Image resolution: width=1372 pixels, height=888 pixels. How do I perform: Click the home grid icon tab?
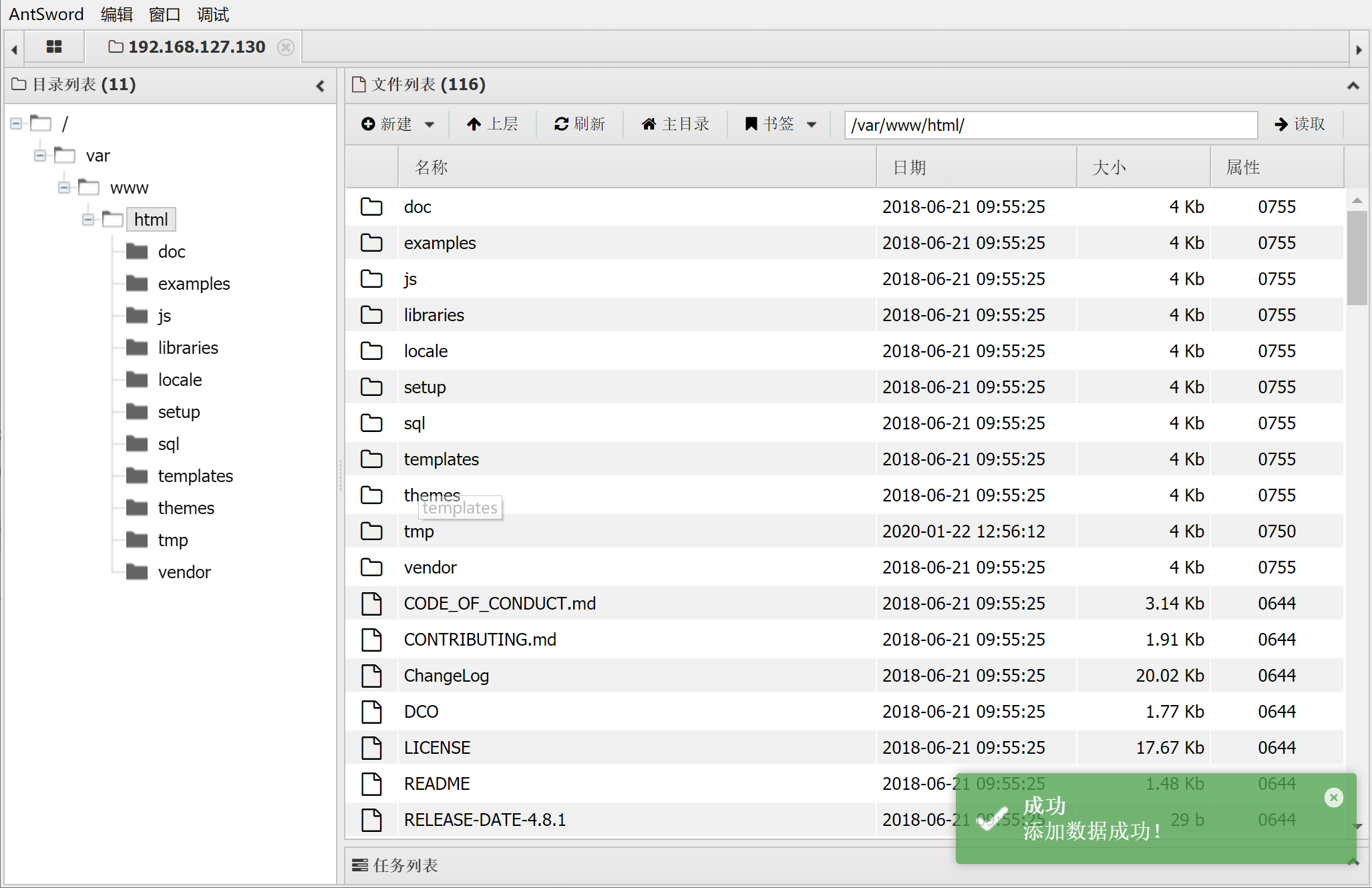tap(54, 47)
